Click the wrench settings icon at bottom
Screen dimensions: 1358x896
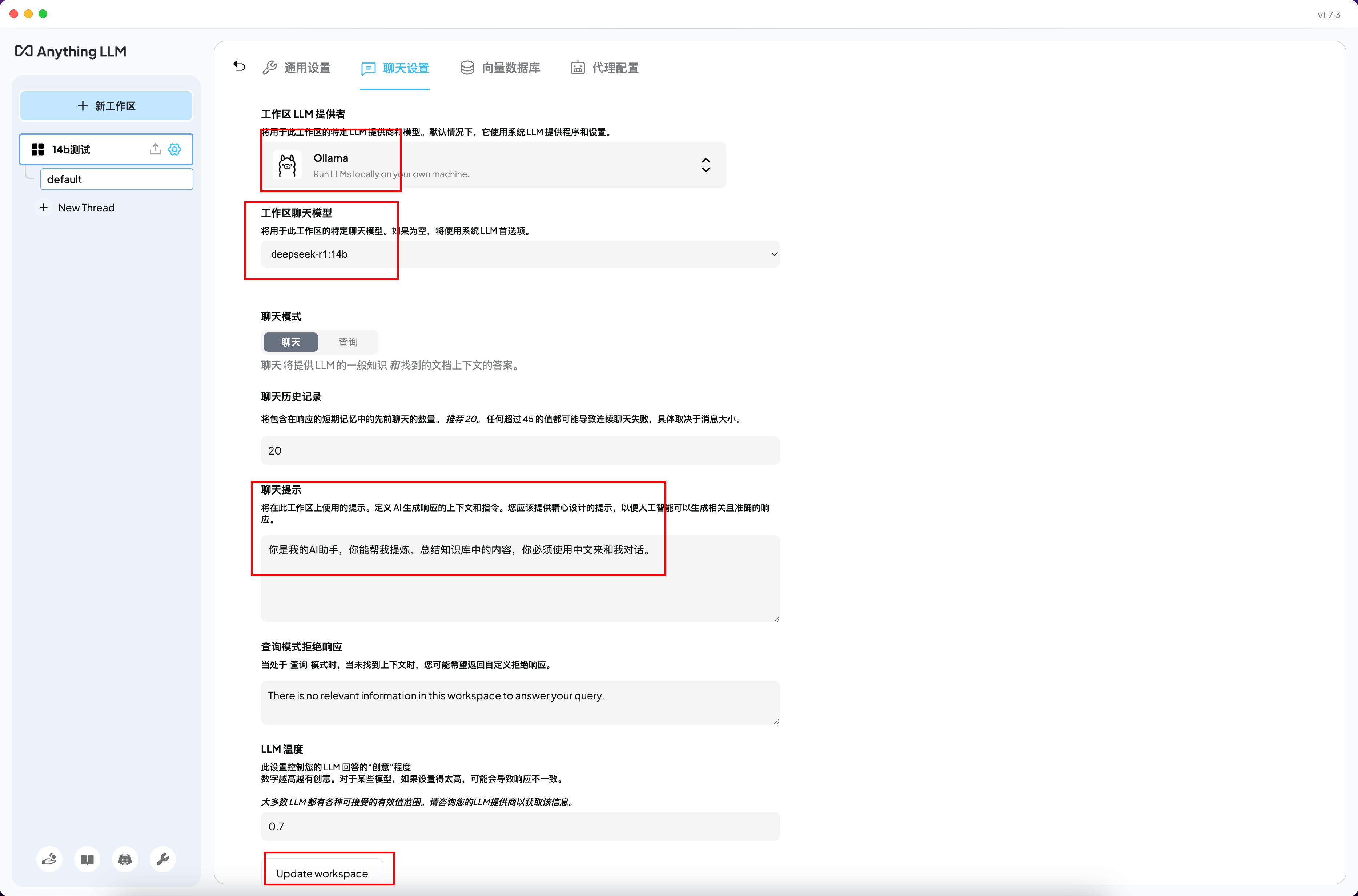163,859
